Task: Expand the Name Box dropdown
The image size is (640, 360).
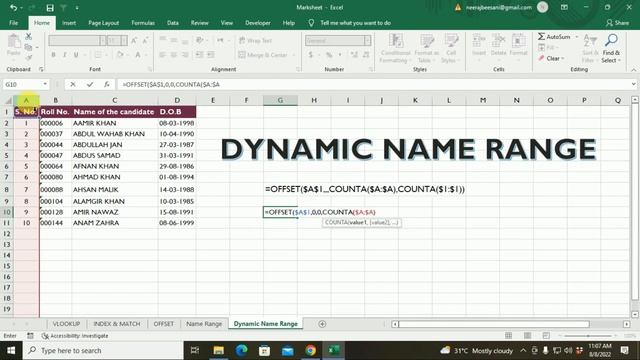Action: 45,84
